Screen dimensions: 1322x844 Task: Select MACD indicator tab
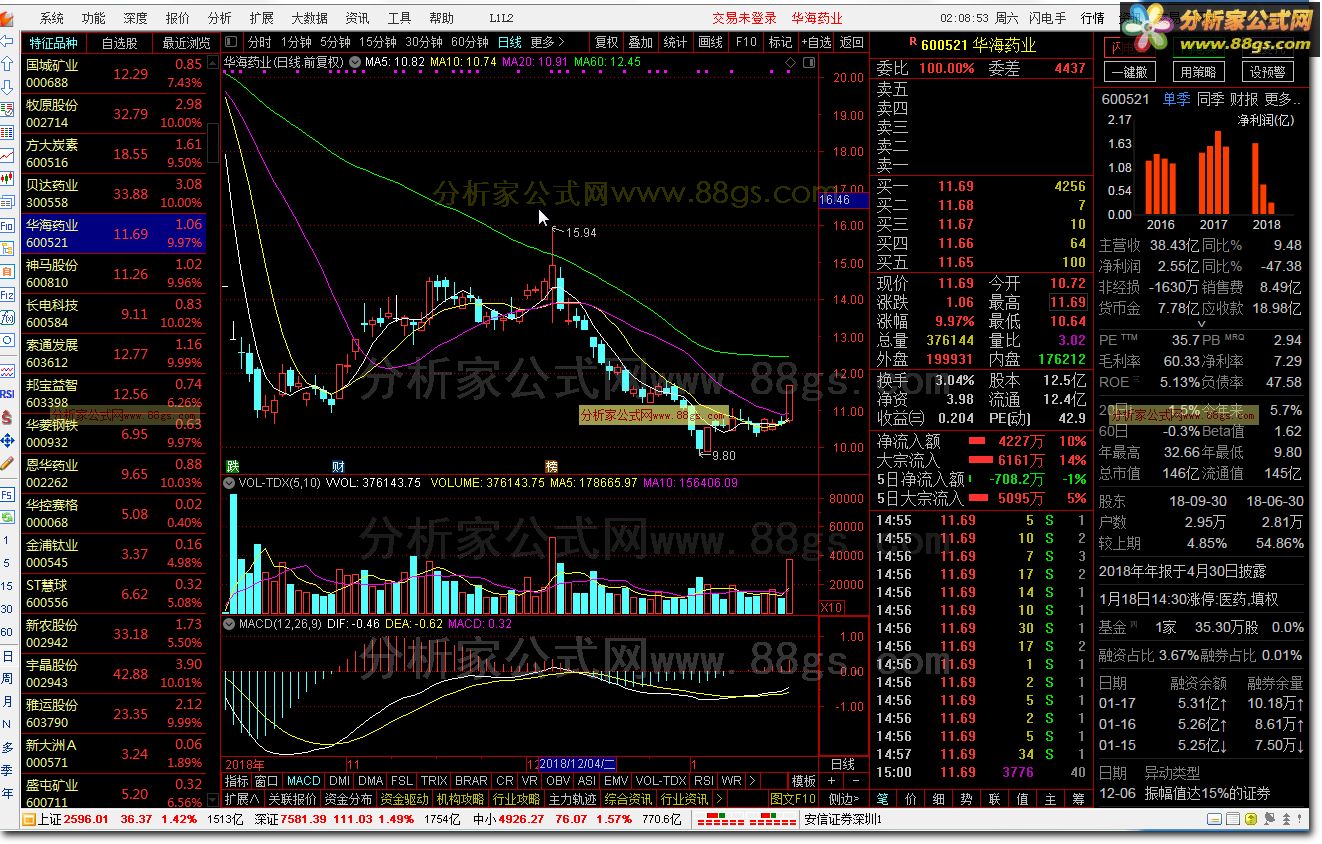point(303,781)
